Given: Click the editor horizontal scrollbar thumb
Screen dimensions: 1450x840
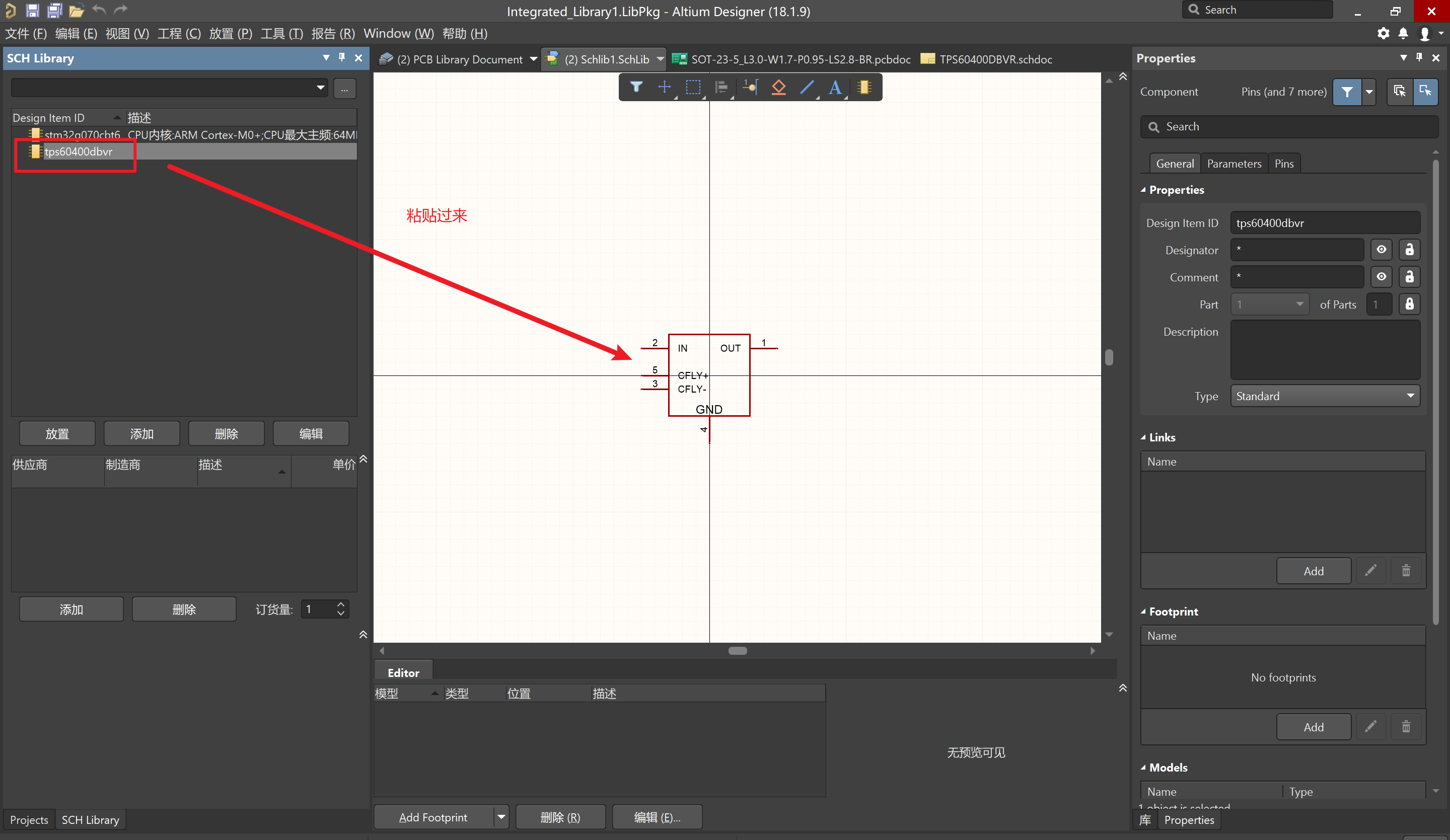Looking at the screenshot, I should pyautogui.click(x=738, y=651).
